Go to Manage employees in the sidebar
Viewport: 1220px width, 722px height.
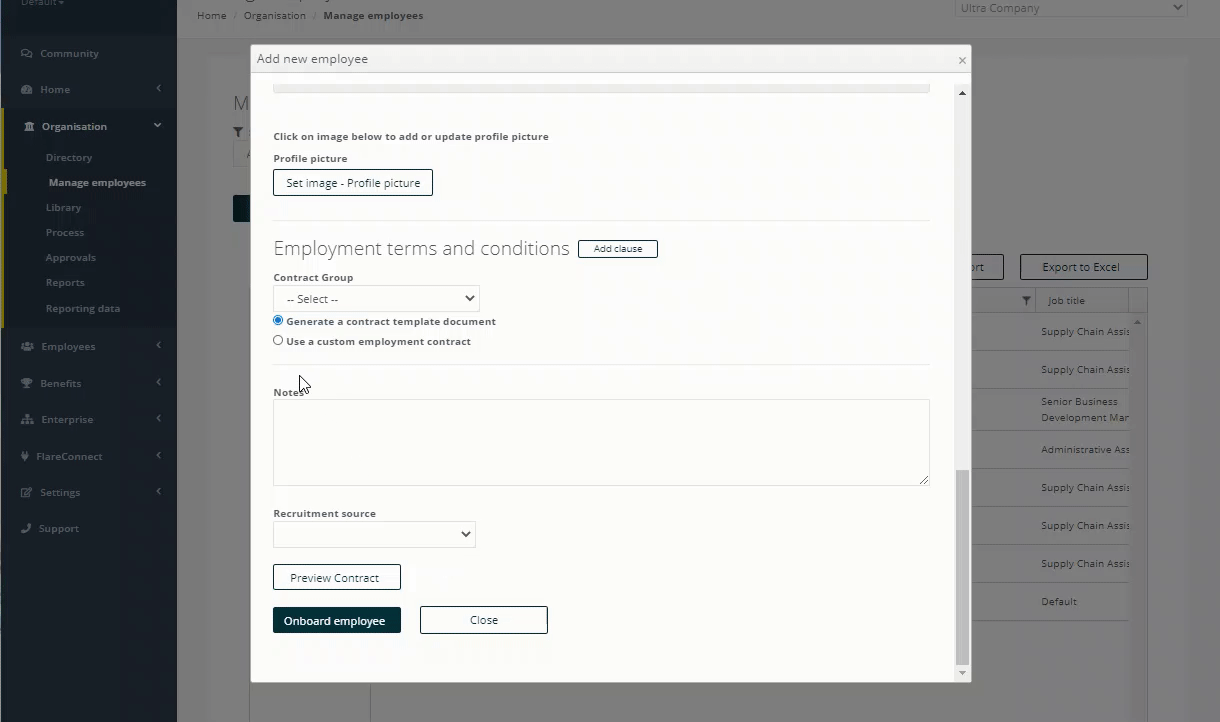97,183
